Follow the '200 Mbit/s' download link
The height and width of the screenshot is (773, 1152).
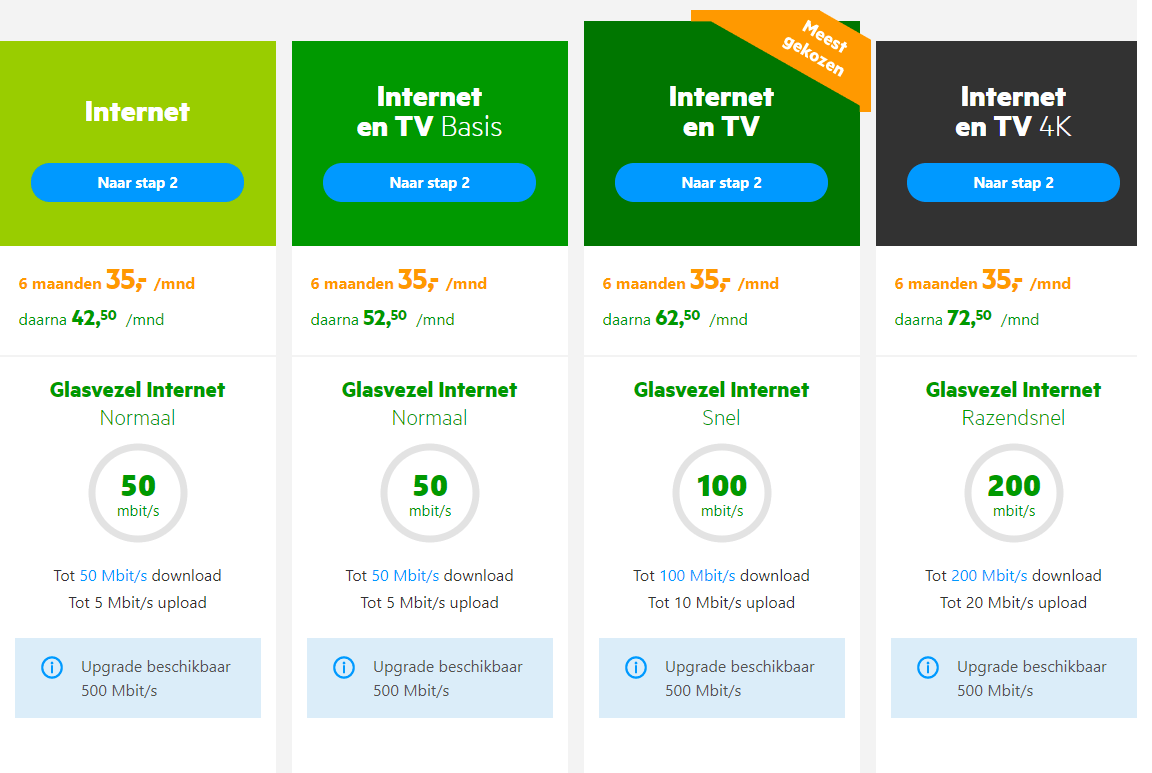click(989, 576)
